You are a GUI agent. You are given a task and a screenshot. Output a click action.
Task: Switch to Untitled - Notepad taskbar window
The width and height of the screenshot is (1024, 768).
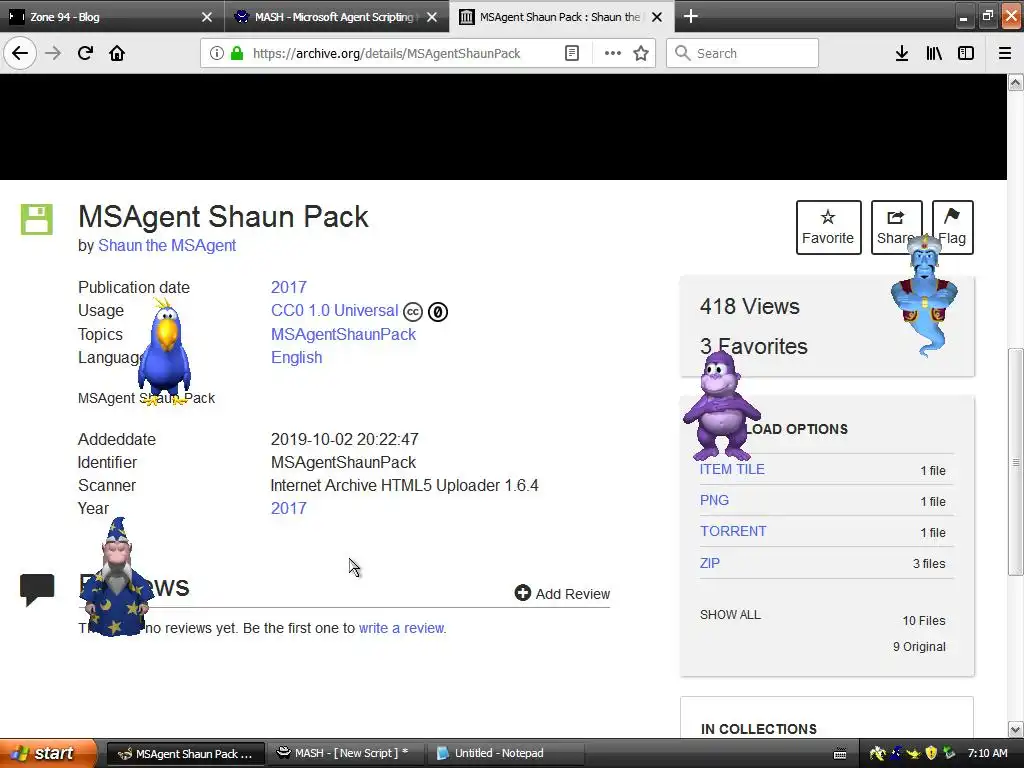point(504,754)
